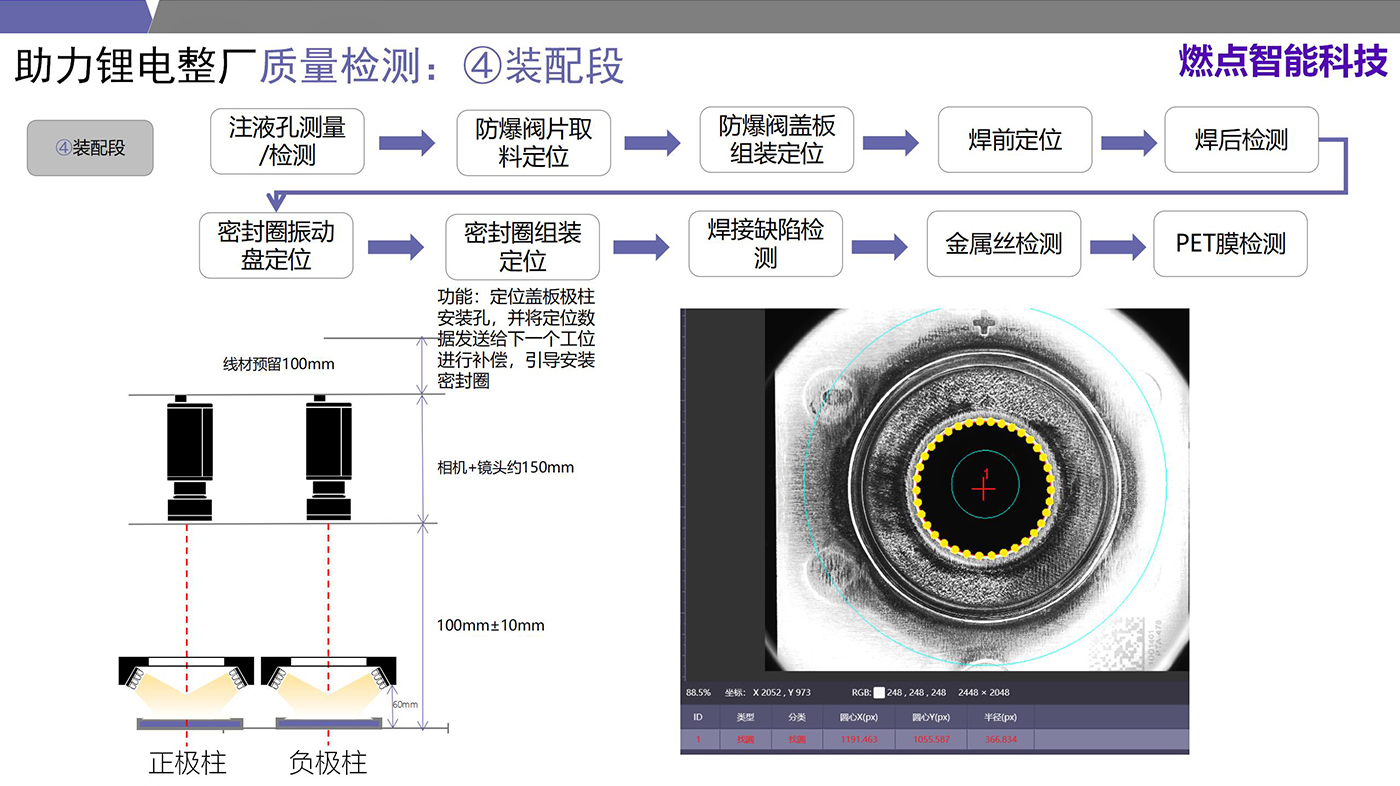Click the 88.5% zoom level indicator
The image size is (1400, 786).
(x=698, y=692)
